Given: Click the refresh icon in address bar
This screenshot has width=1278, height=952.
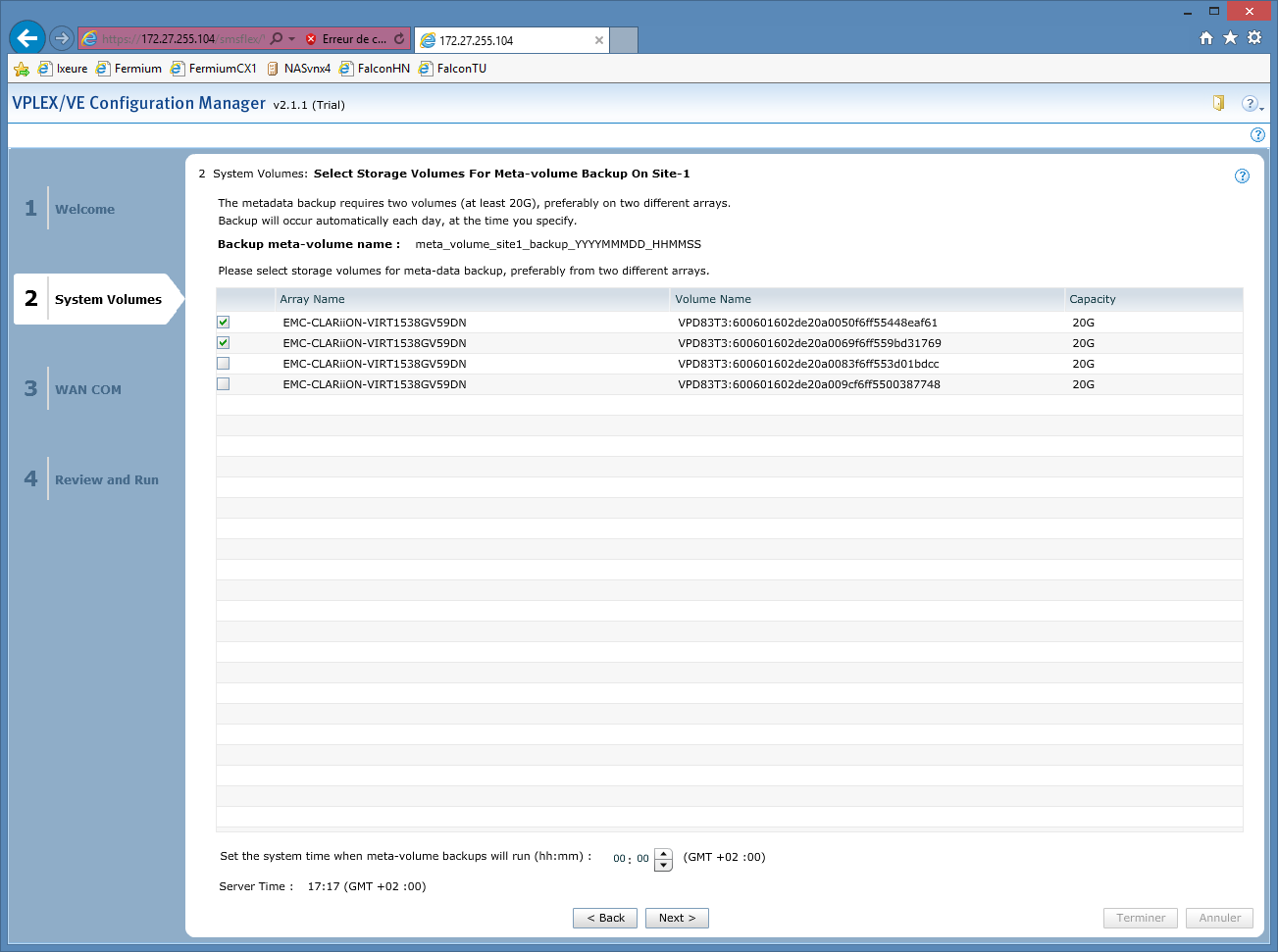Looking at the screenshot, I should click(399, 39).
